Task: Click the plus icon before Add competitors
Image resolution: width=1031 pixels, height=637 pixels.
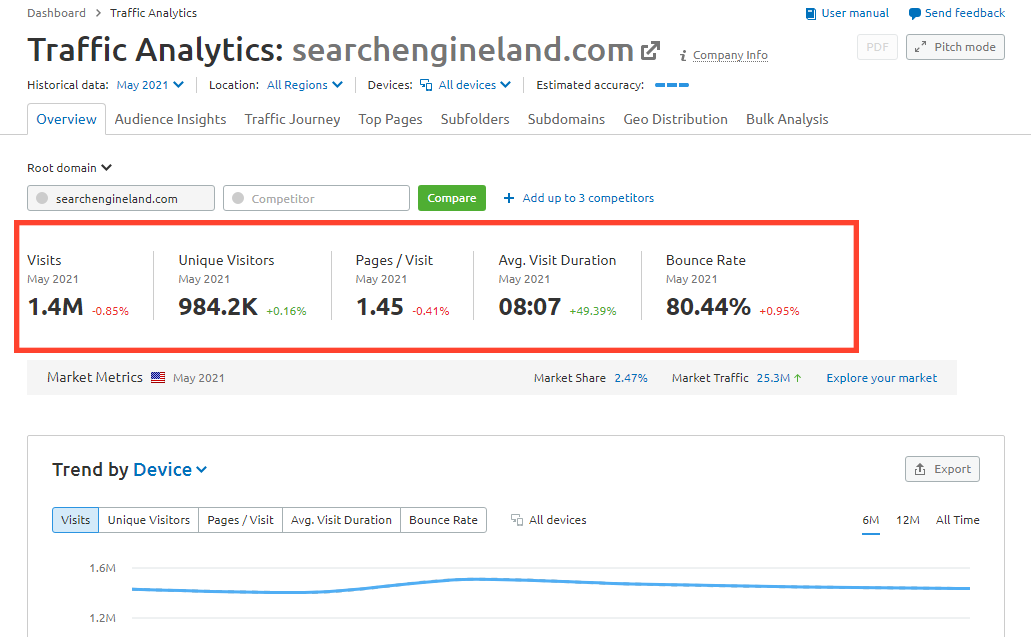Action: pos(509,198)
